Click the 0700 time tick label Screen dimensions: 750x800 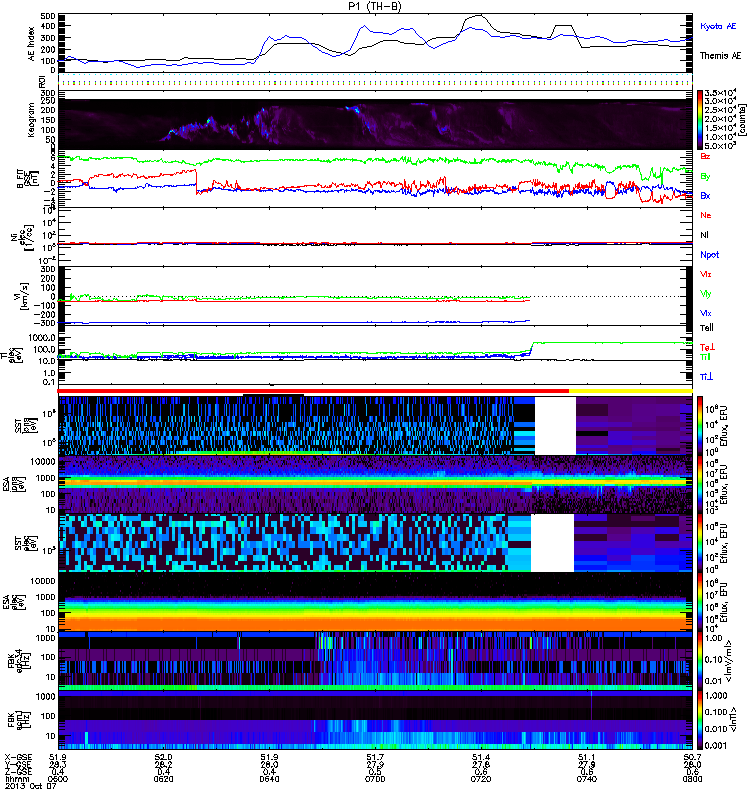click(x=375, y=779)
